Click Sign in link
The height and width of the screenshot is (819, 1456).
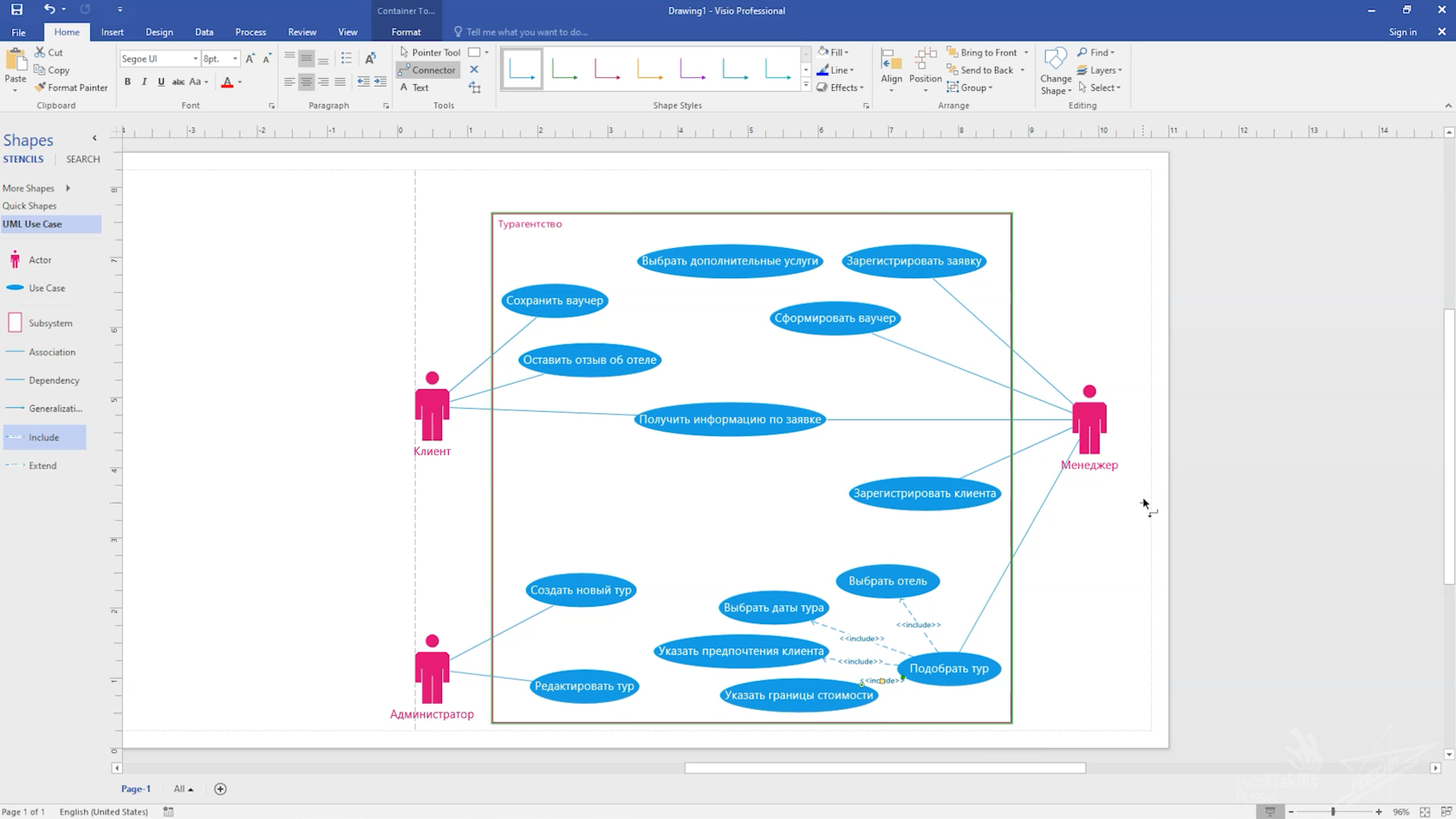tap(1402, 32)
